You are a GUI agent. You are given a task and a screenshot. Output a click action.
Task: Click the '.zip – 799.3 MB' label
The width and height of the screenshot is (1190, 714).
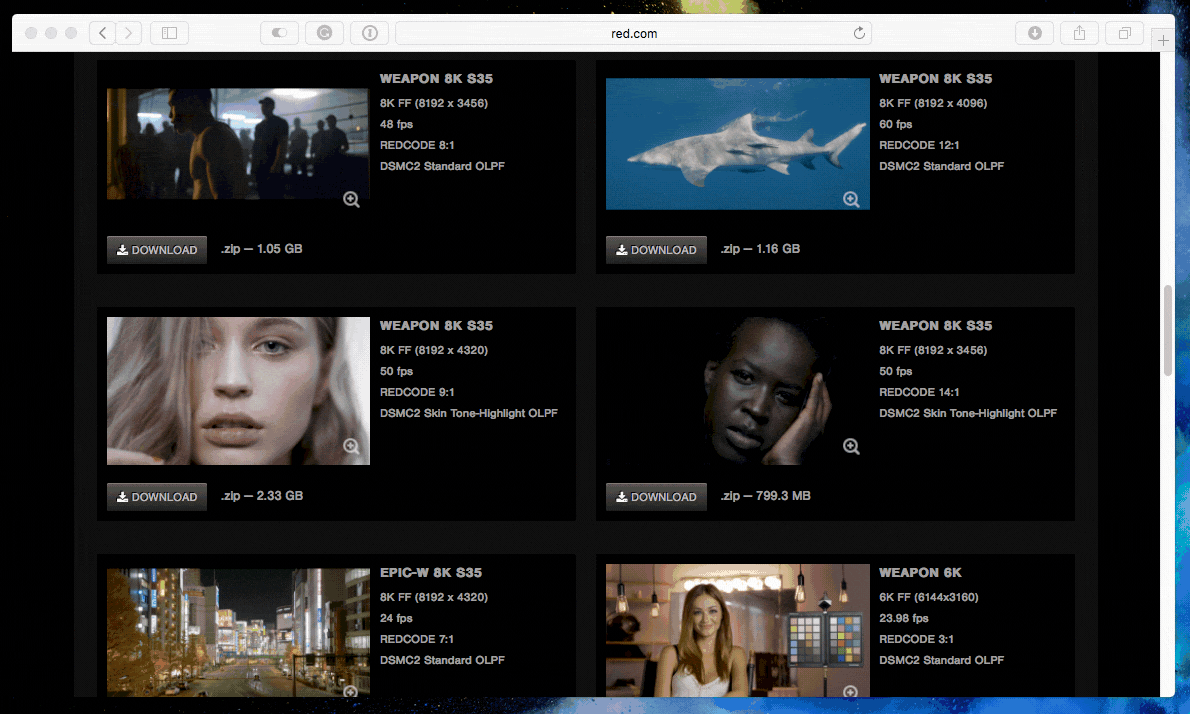click(766, 495)
